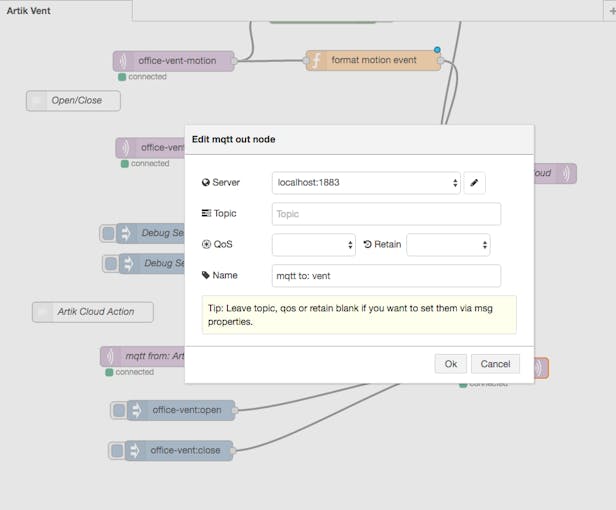The image size is (616, 510).
Task: Click pencil icon to edit MQTT server
Action: [474, 183]
